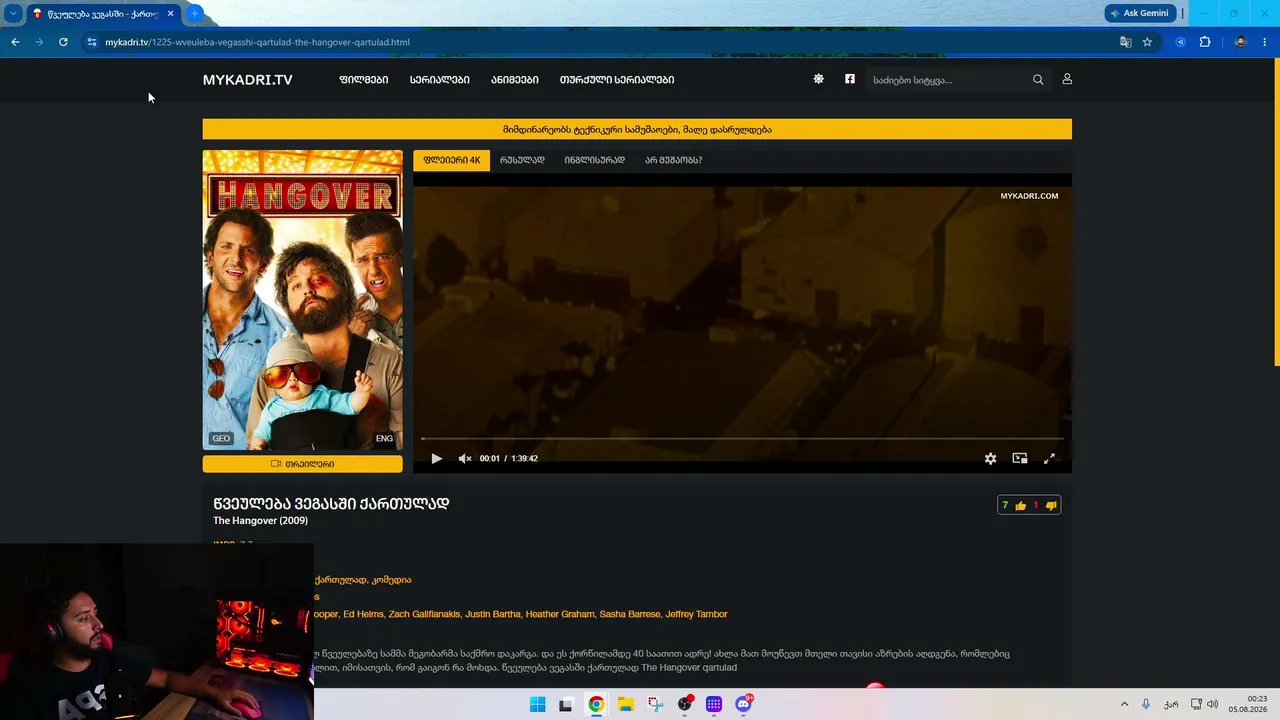Unmute the video player volume

click(x=465, y=459)
